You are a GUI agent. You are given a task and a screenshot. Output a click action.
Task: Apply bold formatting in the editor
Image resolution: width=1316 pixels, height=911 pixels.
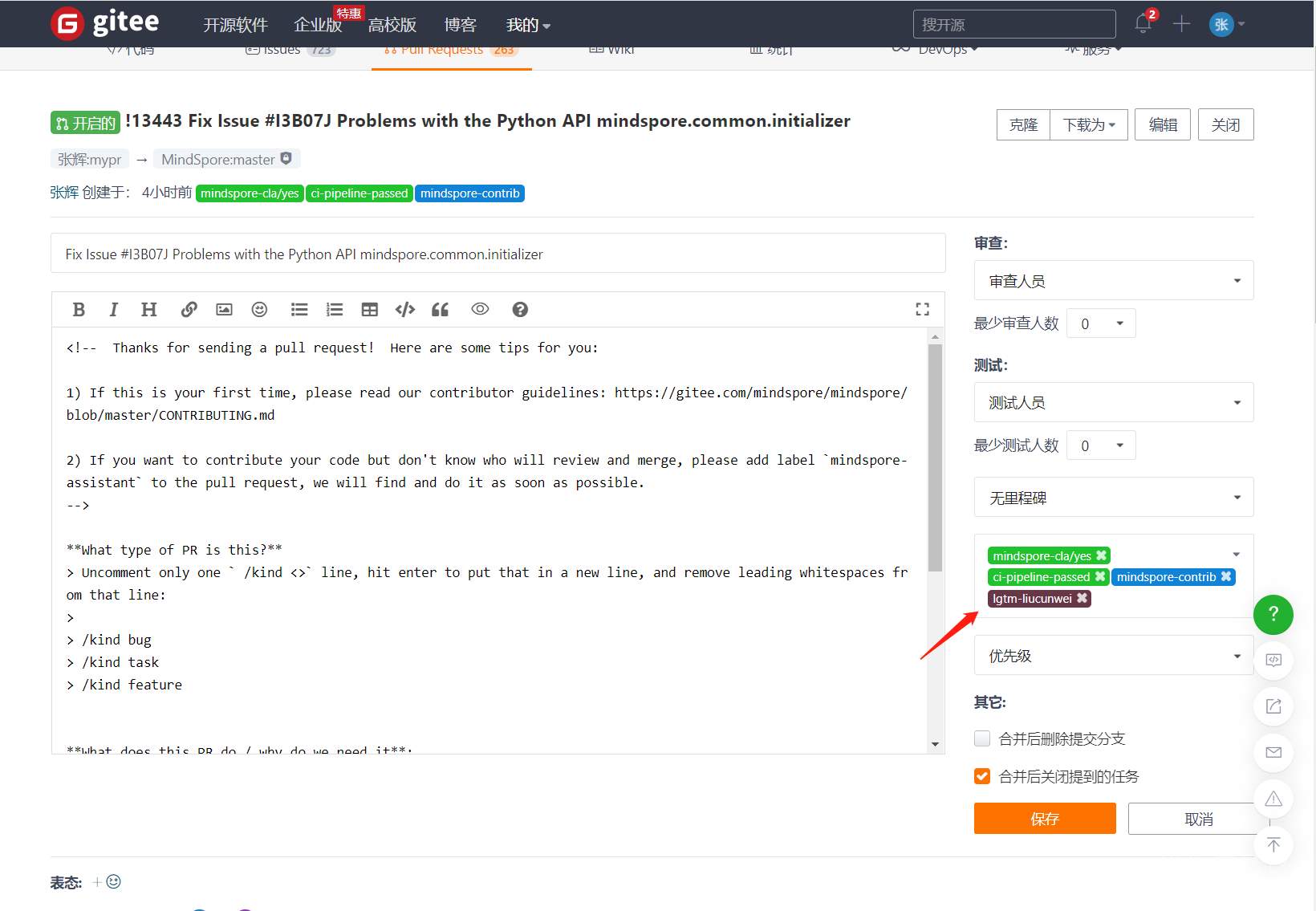(79, 310)
